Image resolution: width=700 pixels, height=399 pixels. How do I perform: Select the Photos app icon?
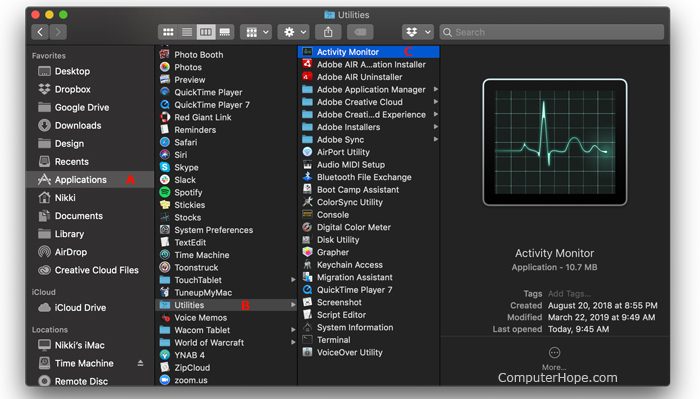[165, 67]
